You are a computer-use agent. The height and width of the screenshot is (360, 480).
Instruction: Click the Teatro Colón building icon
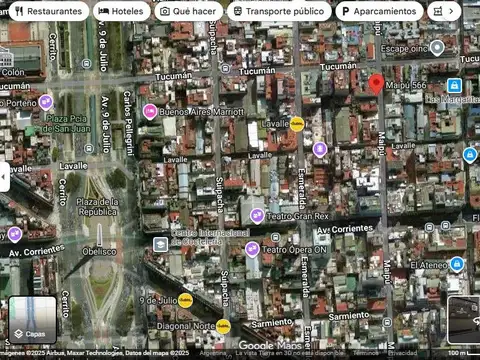point(6,58)
